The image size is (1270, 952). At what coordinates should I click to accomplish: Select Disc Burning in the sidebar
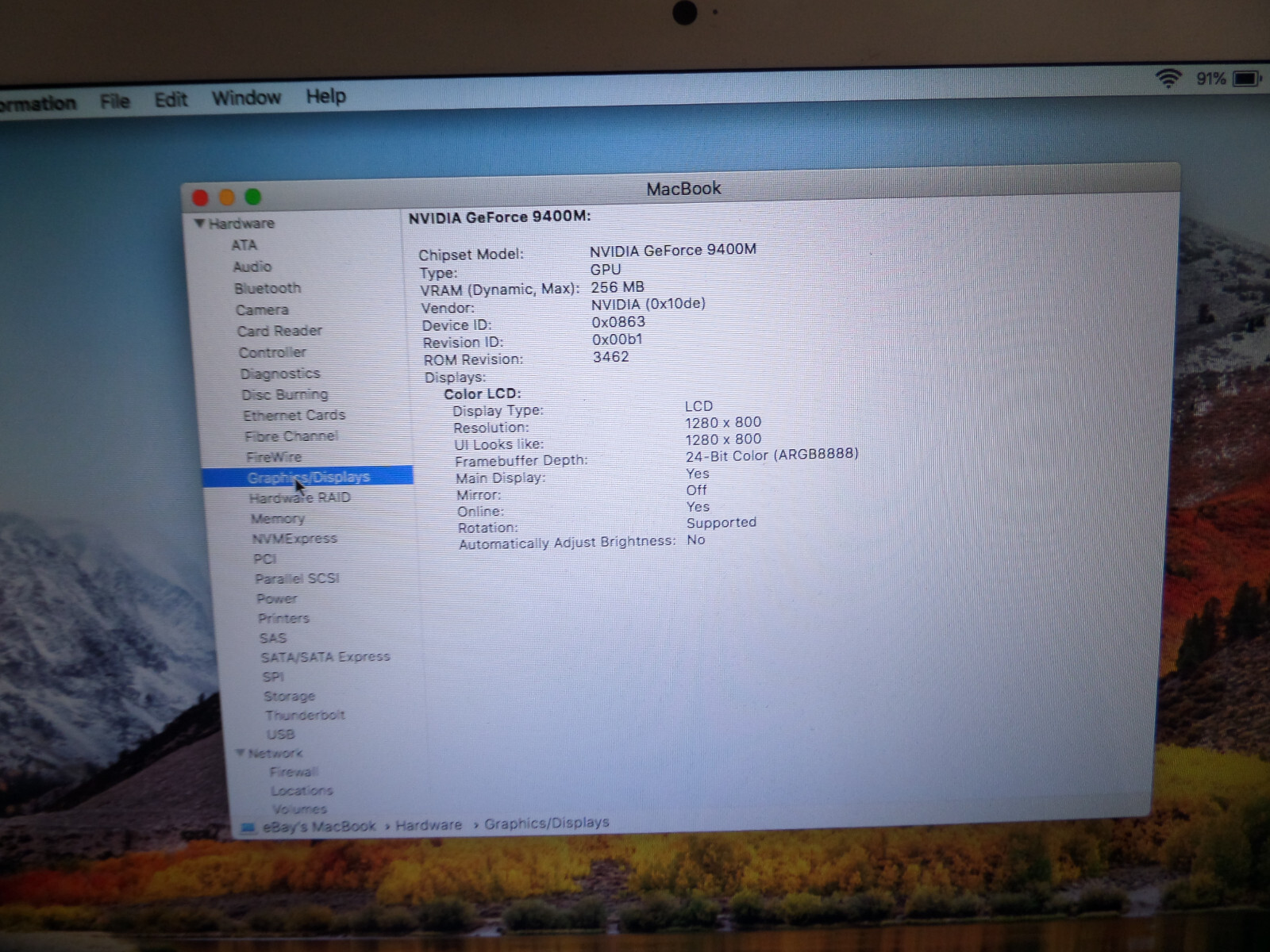285,394
